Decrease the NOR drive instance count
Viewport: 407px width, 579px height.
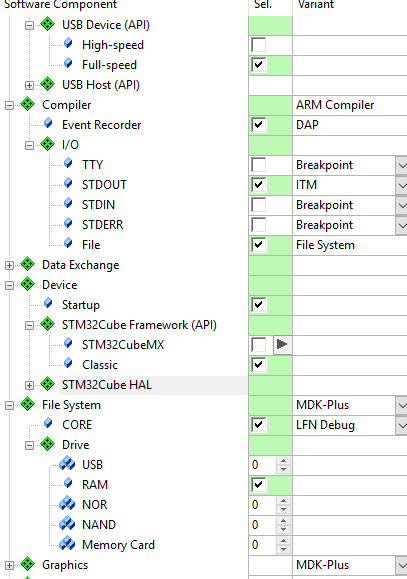(x=283, y=509)
